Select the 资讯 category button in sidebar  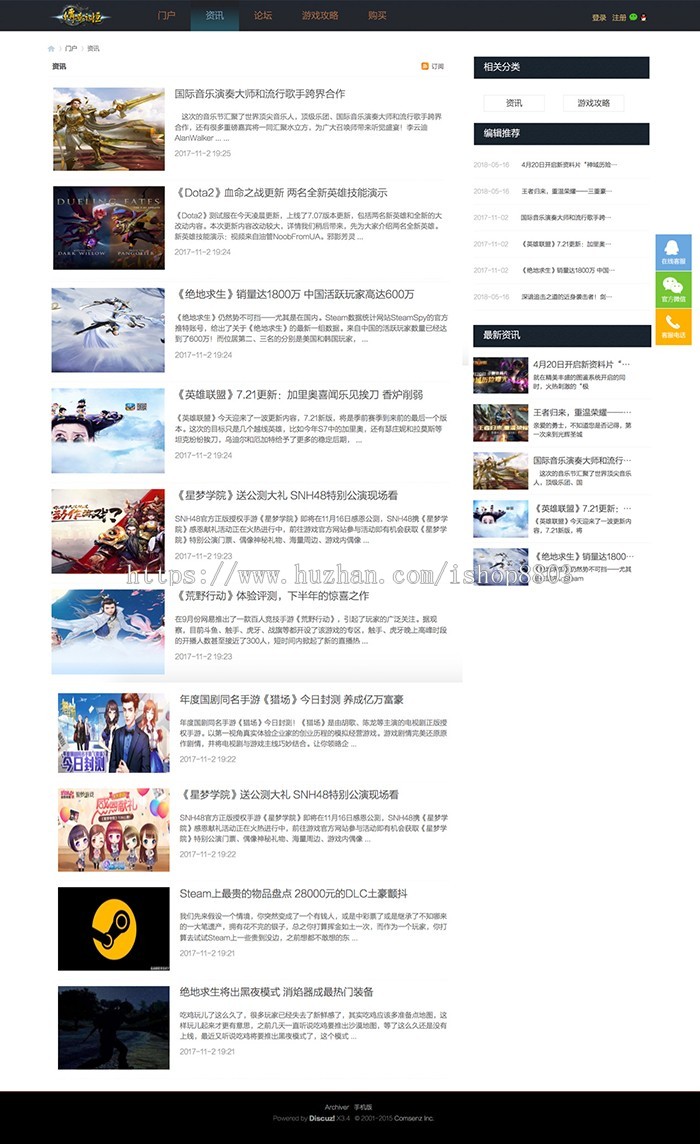514,103
